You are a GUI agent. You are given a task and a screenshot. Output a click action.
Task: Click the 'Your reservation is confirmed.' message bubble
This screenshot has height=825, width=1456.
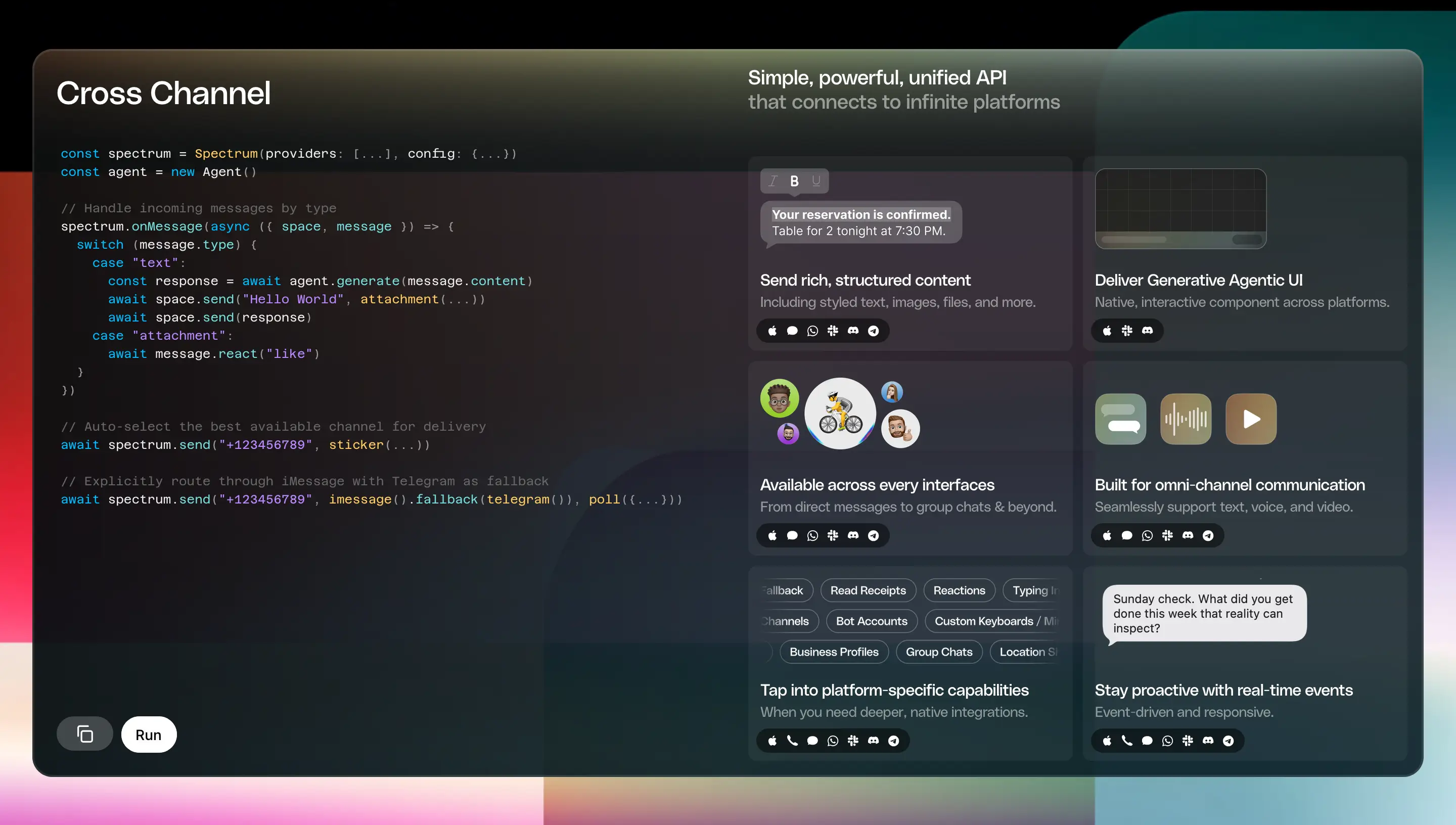[861, 223]
